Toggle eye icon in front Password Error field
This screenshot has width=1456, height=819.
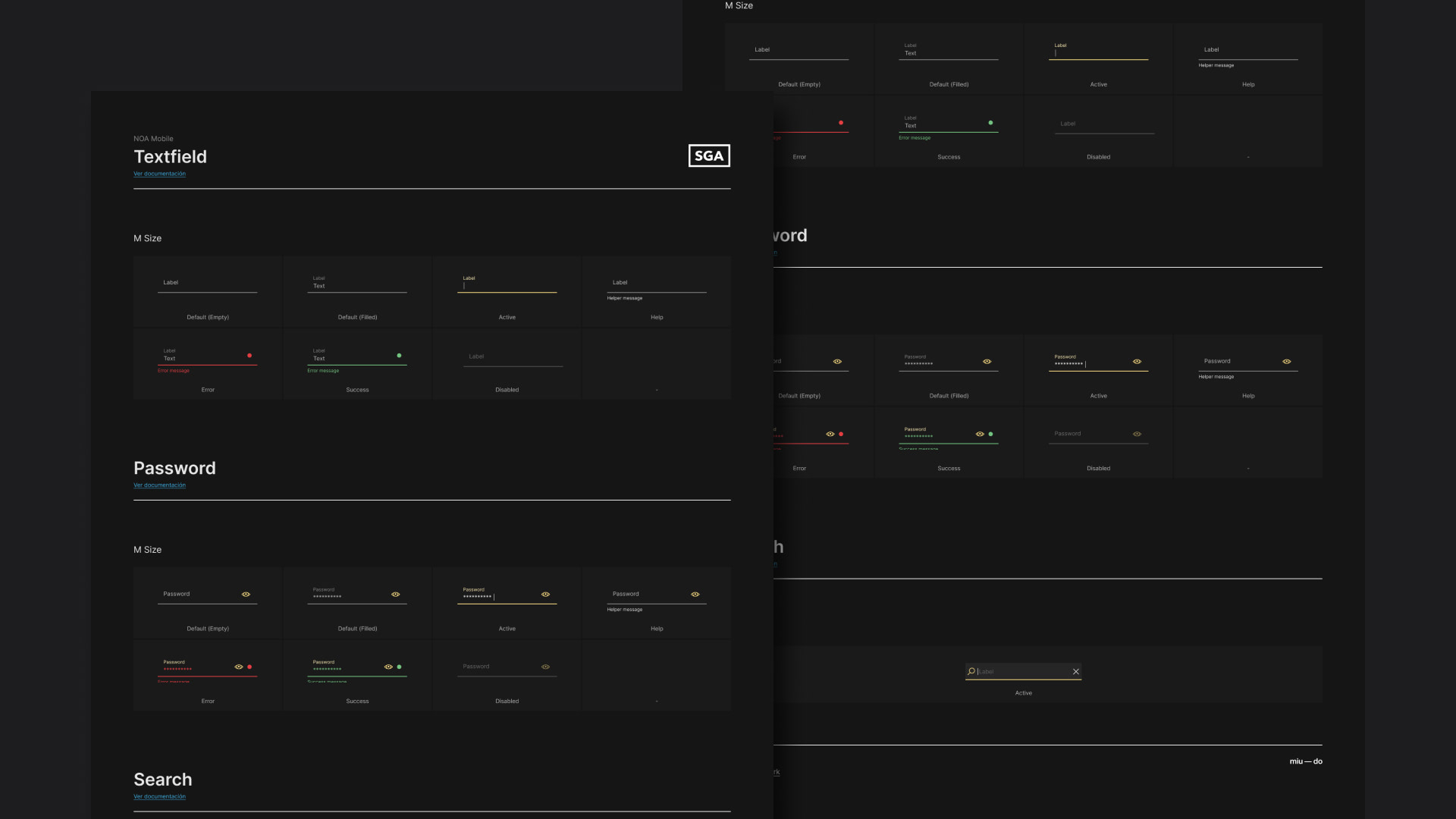[x=238, y=667]
